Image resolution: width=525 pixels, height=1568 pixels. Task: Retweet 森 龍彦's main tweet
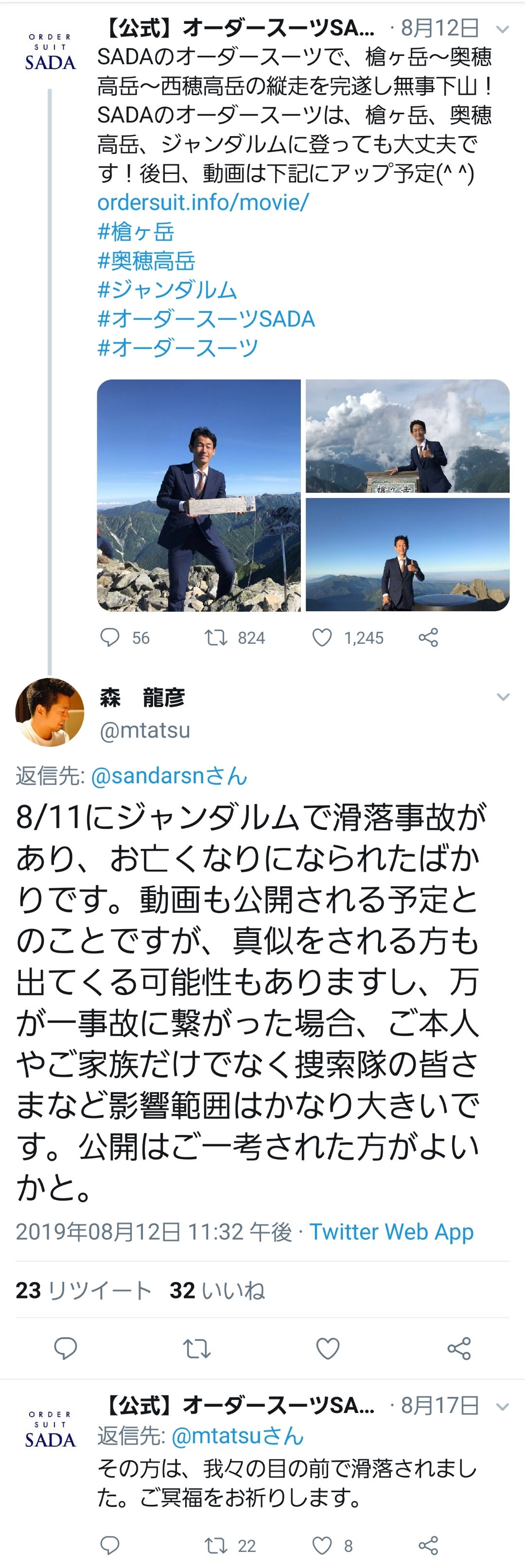click(197, 1348)
